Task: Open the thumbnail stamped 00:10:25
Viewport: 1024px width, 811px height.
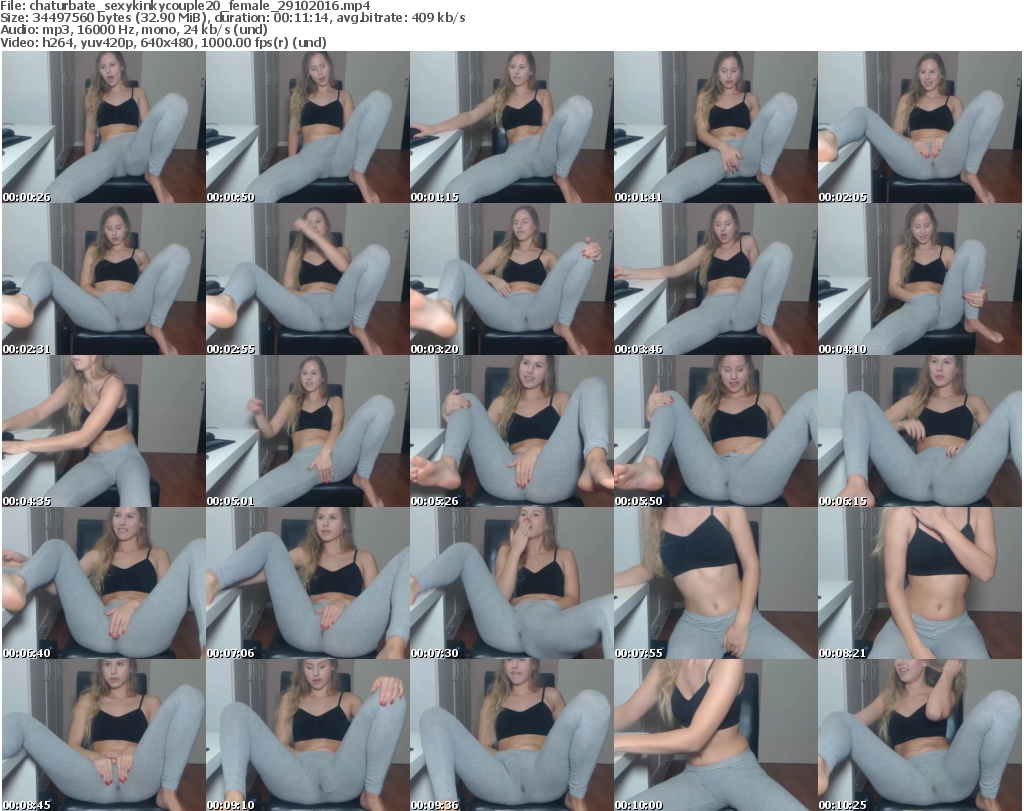Action: point(920,735)
